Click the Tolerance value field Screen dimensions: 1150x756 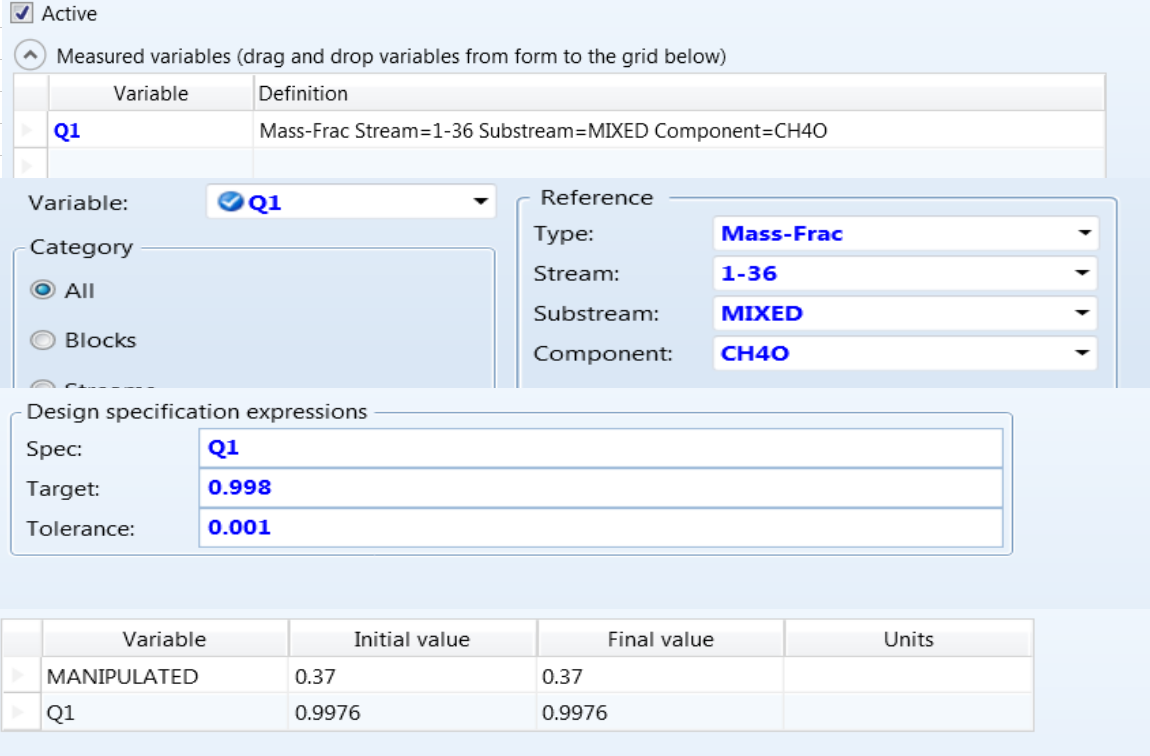600,528
